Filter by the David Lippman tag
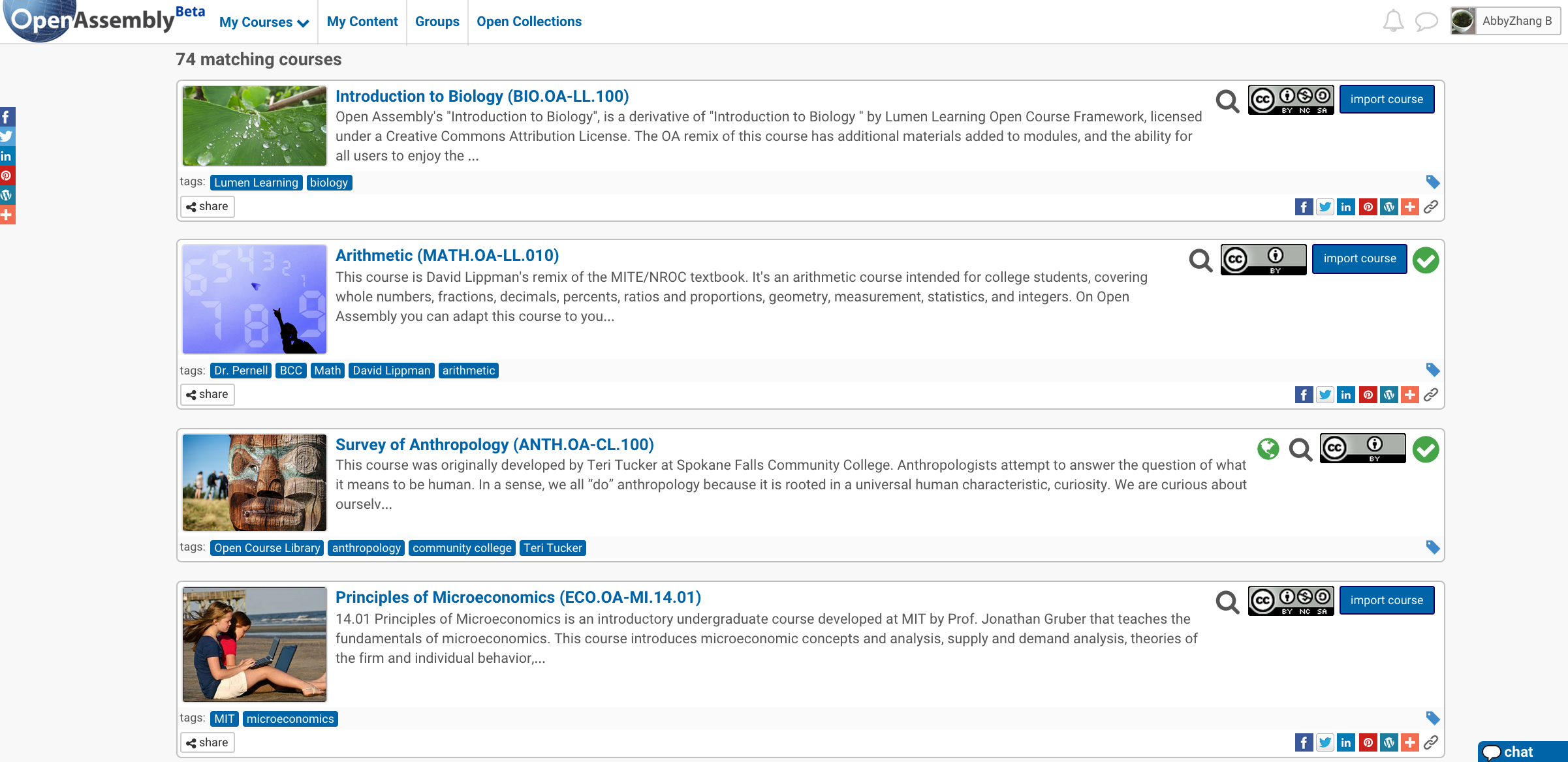This screenshot has height=762, width=1568. [391, 371]
